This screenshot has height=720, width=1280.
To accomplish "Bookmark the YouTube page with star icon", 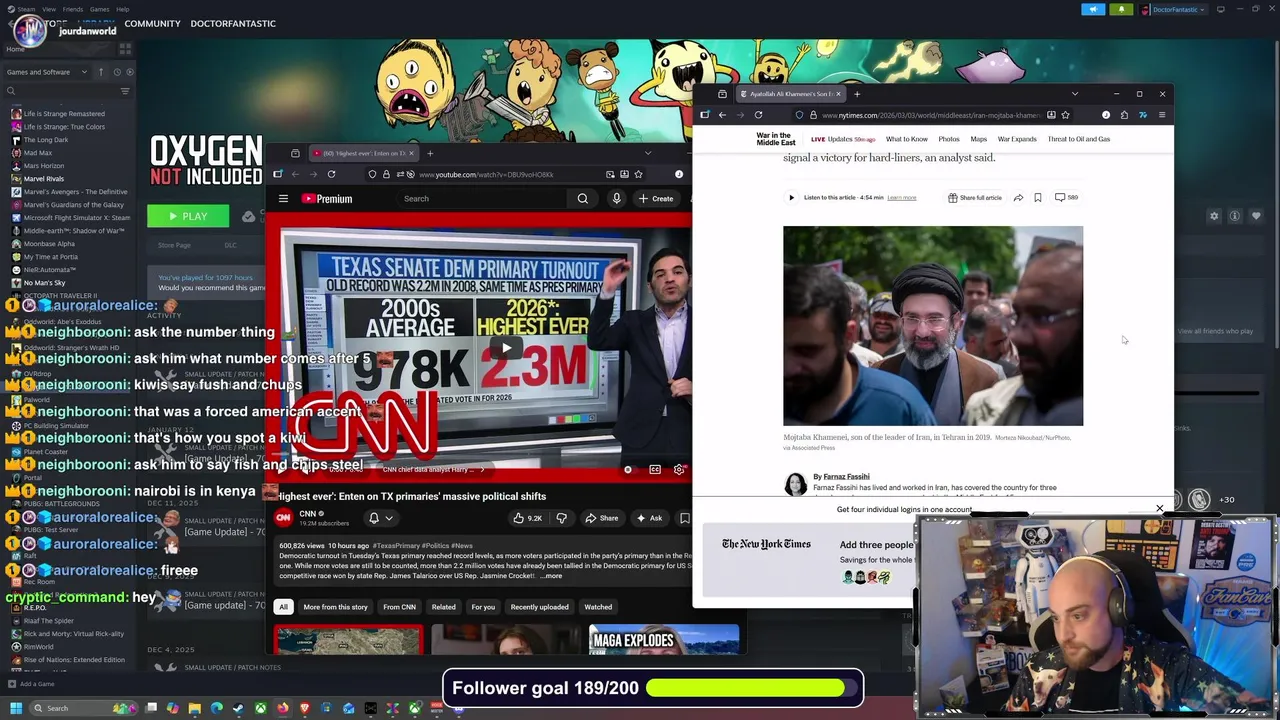I will [x=638, y=174].
